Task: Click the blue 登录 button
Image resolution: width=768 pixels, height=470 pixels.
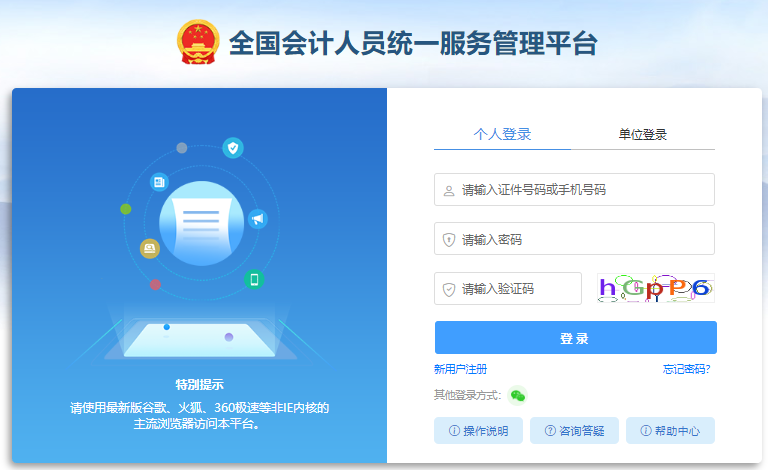Action: [x=576, y=337]
